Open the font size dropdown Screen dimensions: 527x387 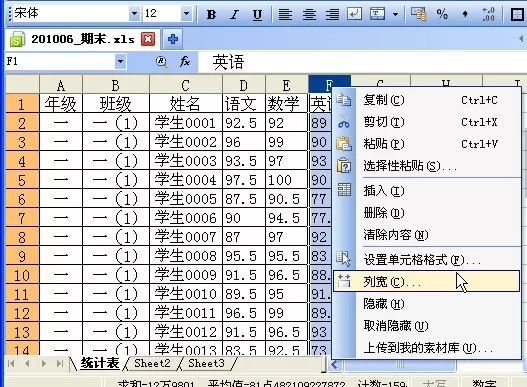pyautogui.click(x=186, y=14)
